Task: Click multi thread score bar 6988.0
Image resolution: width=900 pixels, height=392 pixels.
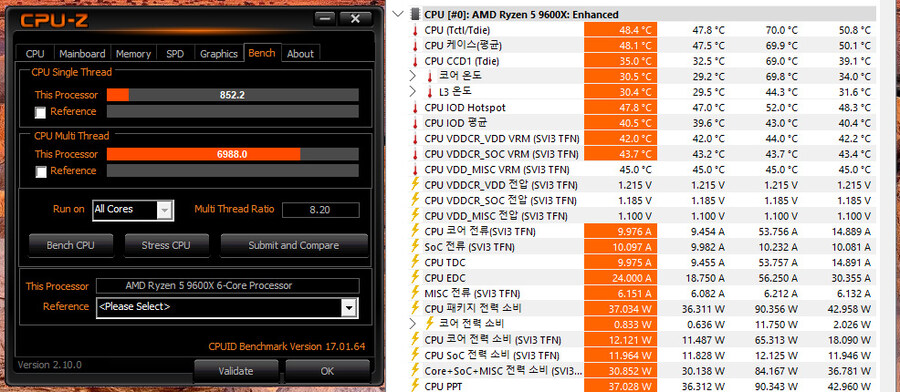Action: click(232, 154)
